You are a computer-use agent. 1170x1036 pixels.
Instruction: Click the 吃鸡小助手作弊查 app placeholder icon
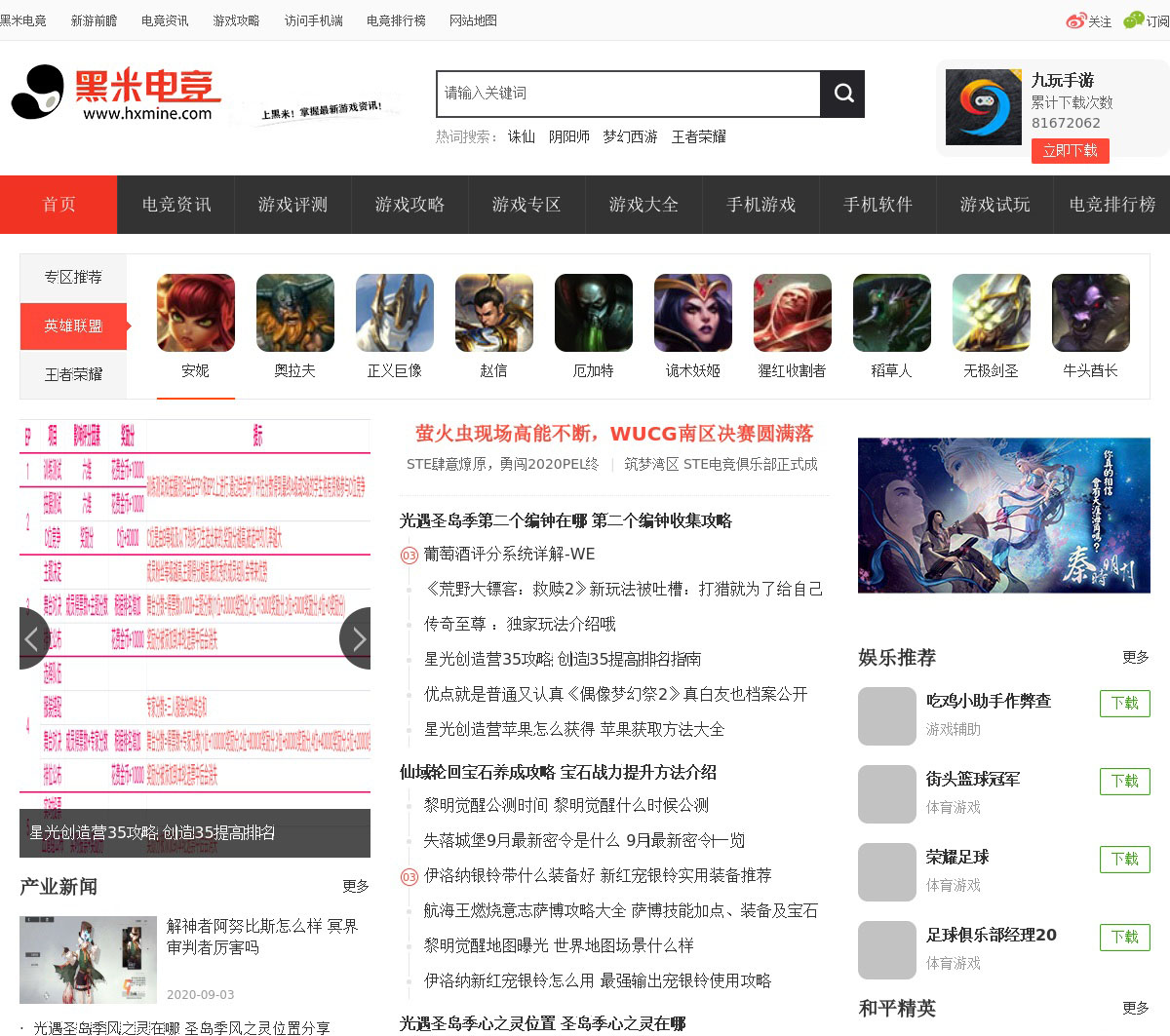(886, 716)
